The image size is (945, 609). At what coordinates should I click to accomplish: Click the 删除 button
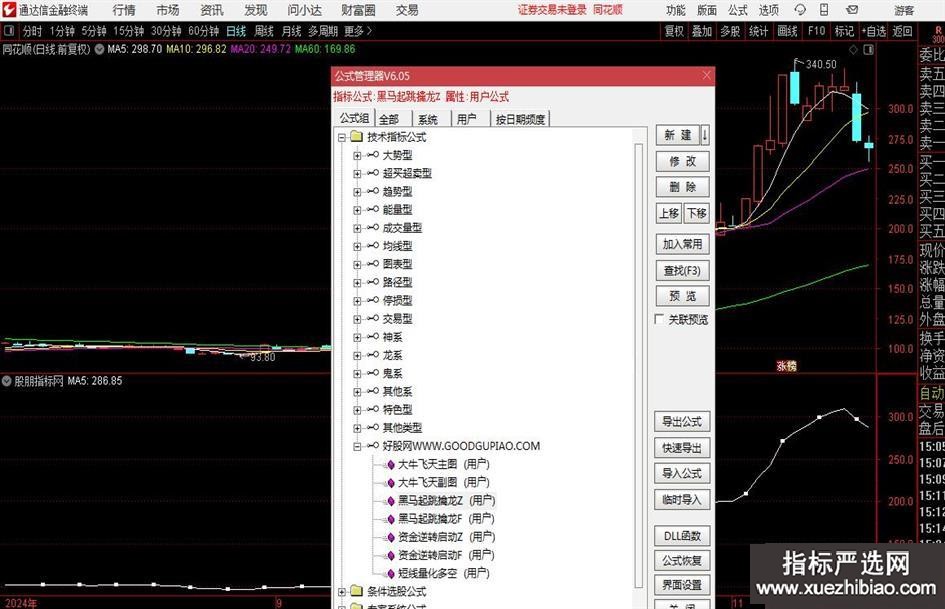click(682, 187)
